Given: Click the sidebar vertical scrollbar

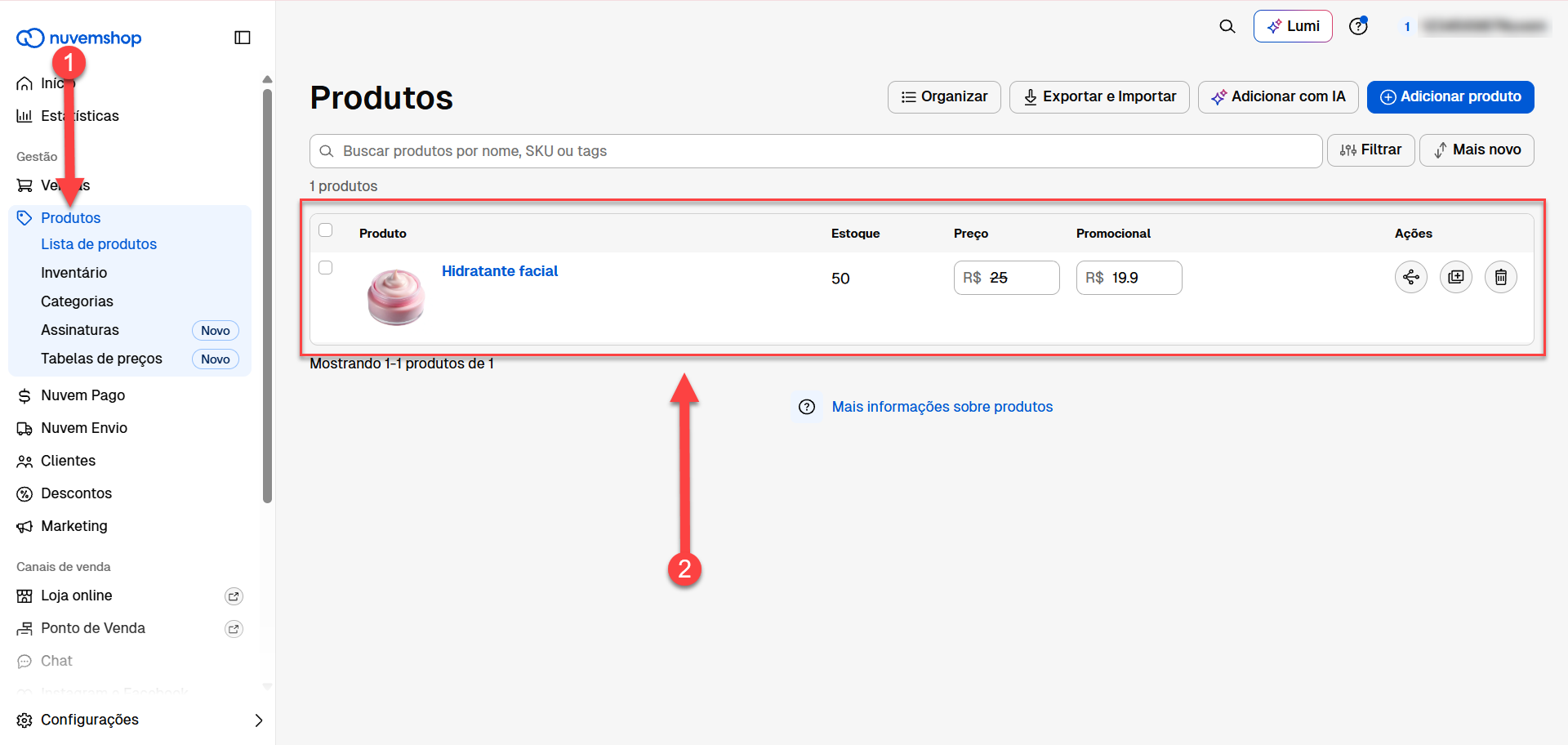Looking at the screenshot, I should (x=267, y=296).
